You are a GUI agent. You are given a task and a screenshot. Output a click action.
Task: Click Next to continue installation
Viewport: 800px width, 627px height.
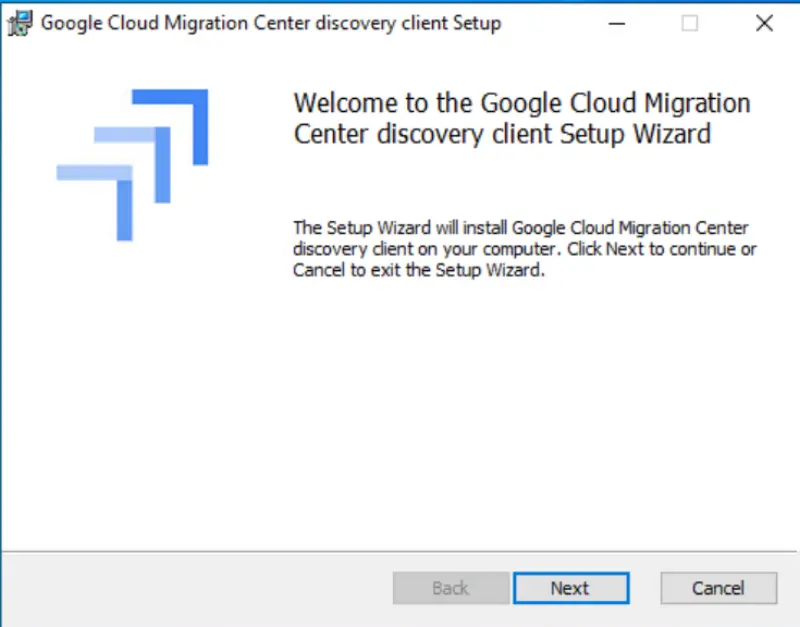571,588
